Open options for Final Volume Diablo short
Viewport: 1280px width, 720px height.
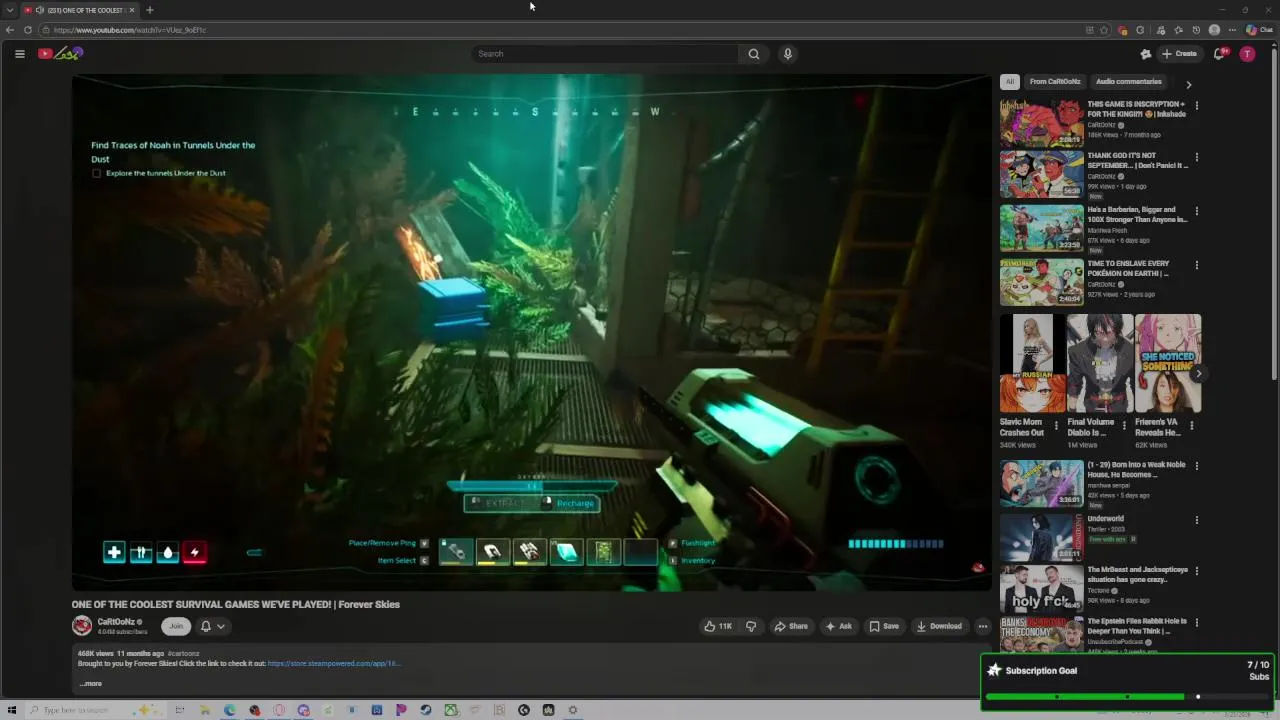coord(1124,425)
